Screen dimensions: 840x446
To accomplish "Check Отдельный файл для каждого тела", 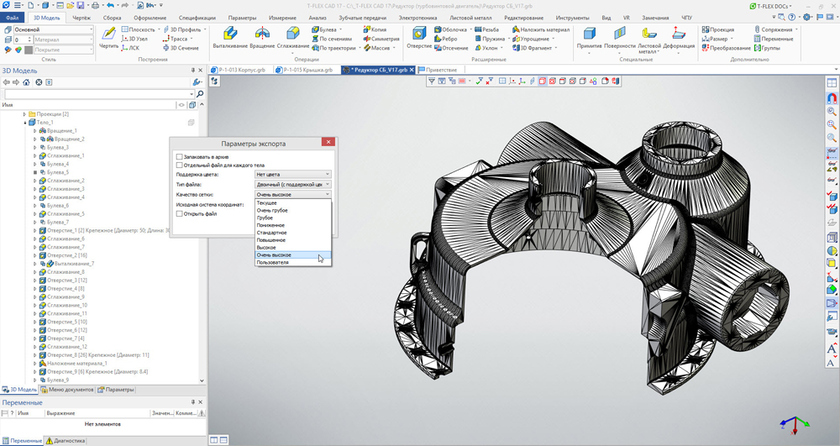I will coord(180,165).
